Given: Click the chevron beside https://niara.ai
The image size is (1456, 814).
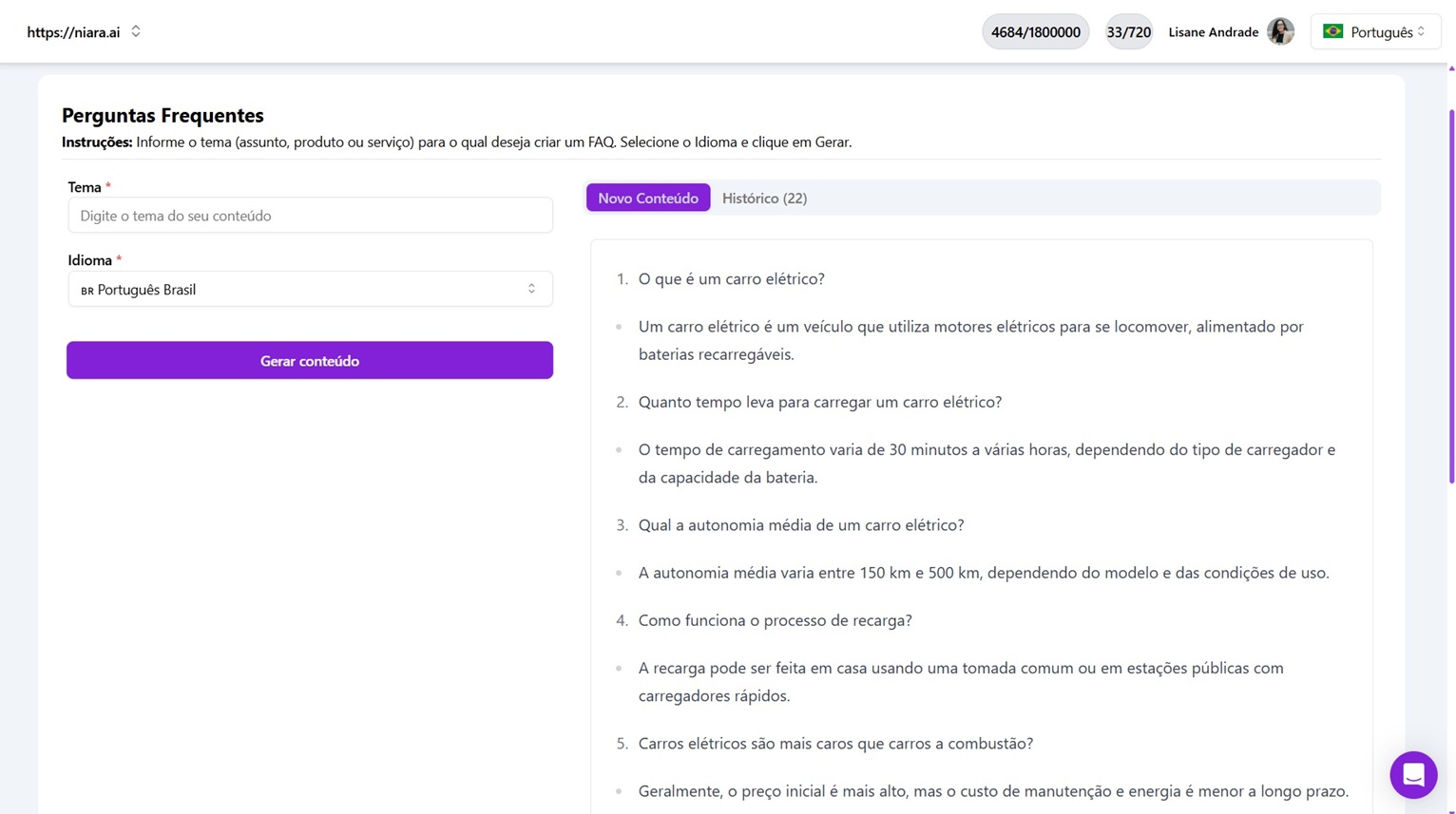Looking at the screenshot, I should tap(136, 30).
